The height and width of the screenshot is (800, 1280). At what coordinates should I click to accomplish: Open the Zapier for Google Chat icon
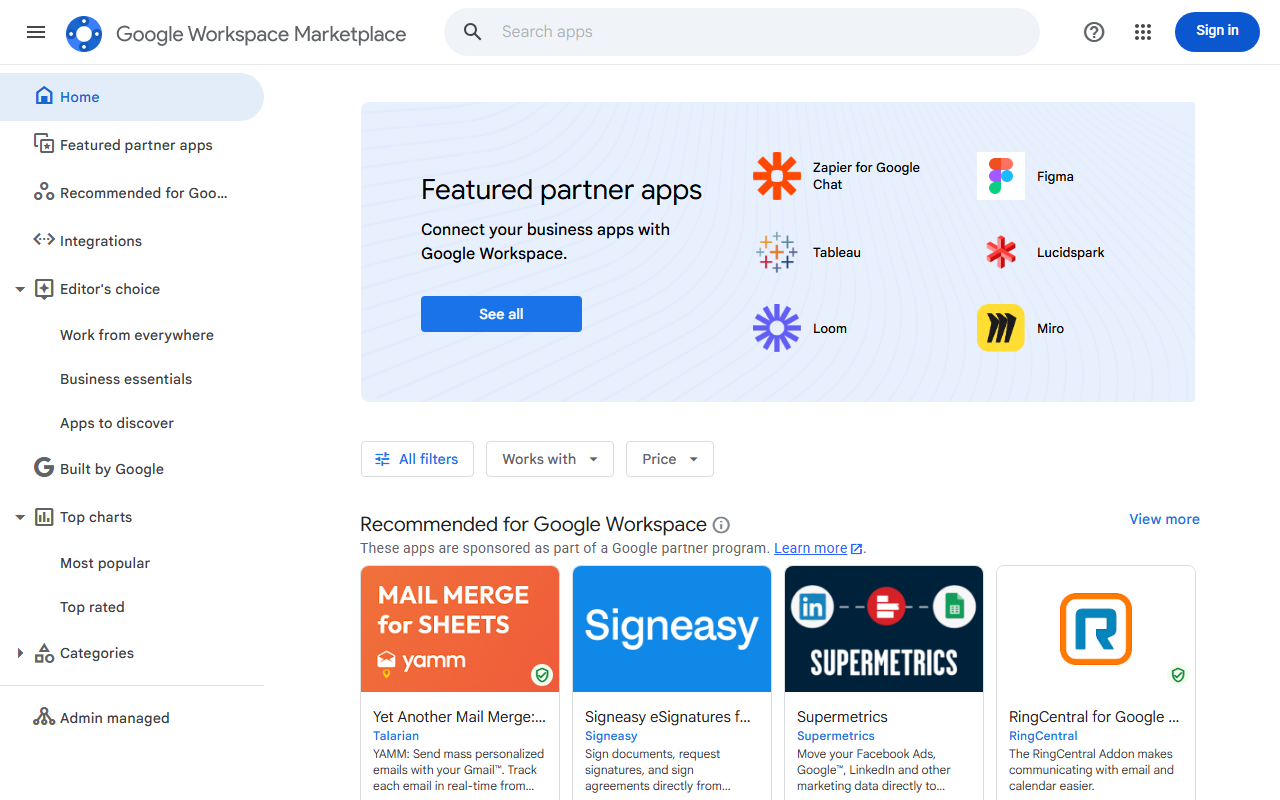point(777,176)
